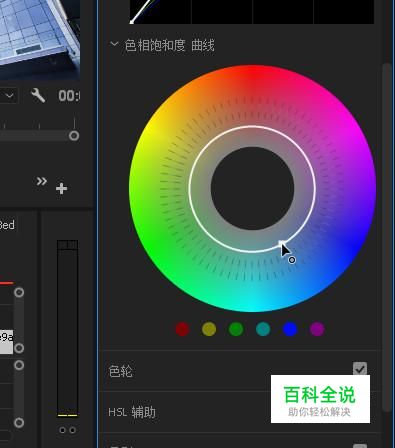Select the purple color swatch below wheel

click(317, 329)
